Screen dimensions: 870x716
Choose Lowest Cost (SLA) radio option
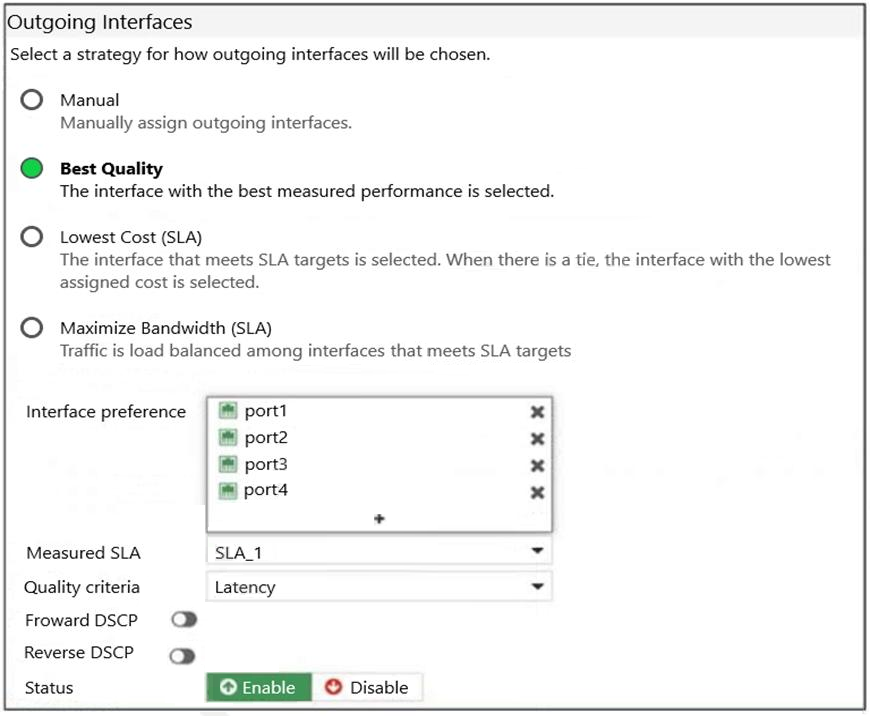click(33, 237)
